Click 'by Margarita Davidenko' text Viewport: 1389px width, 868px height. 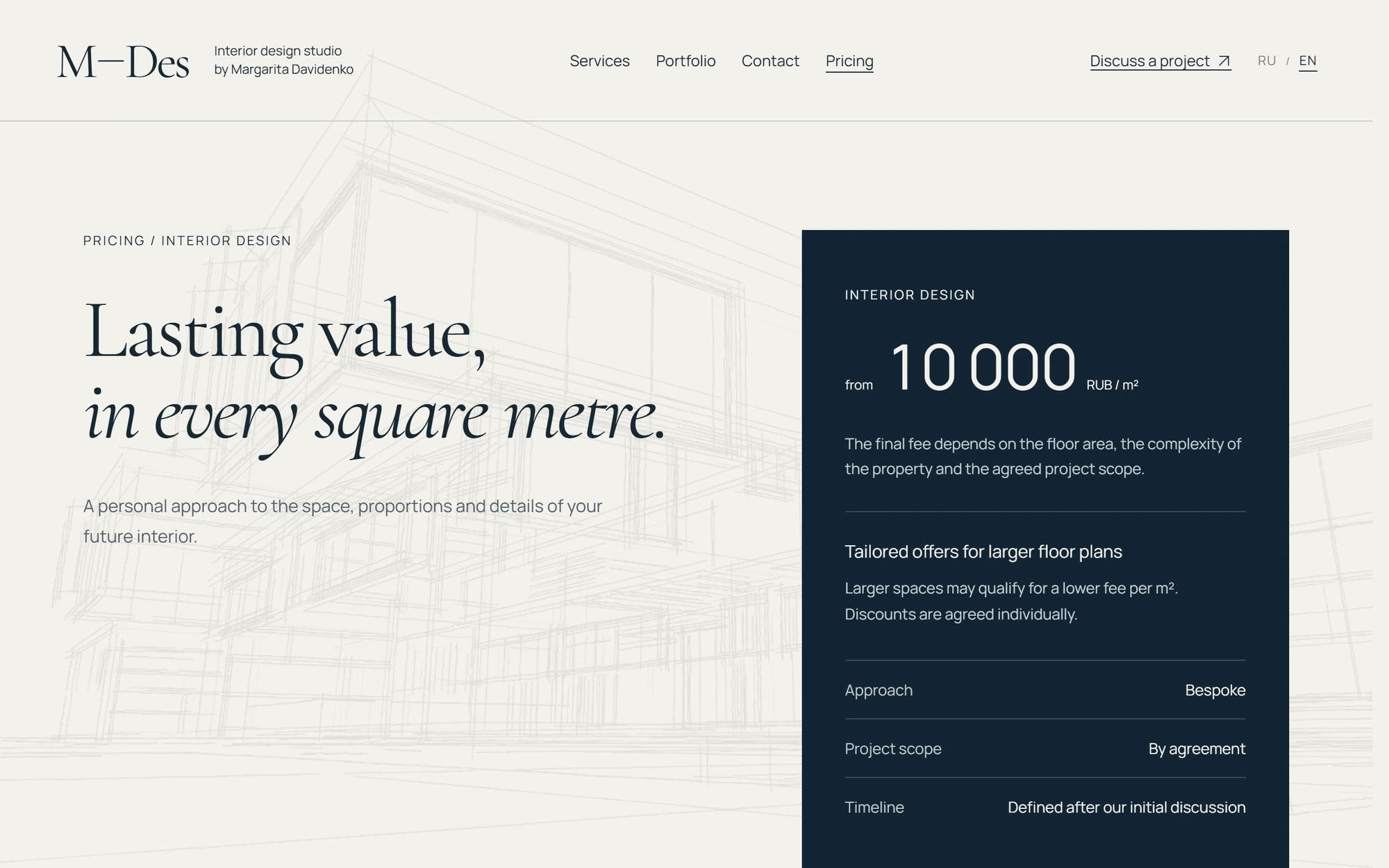(x=283, y=69)
